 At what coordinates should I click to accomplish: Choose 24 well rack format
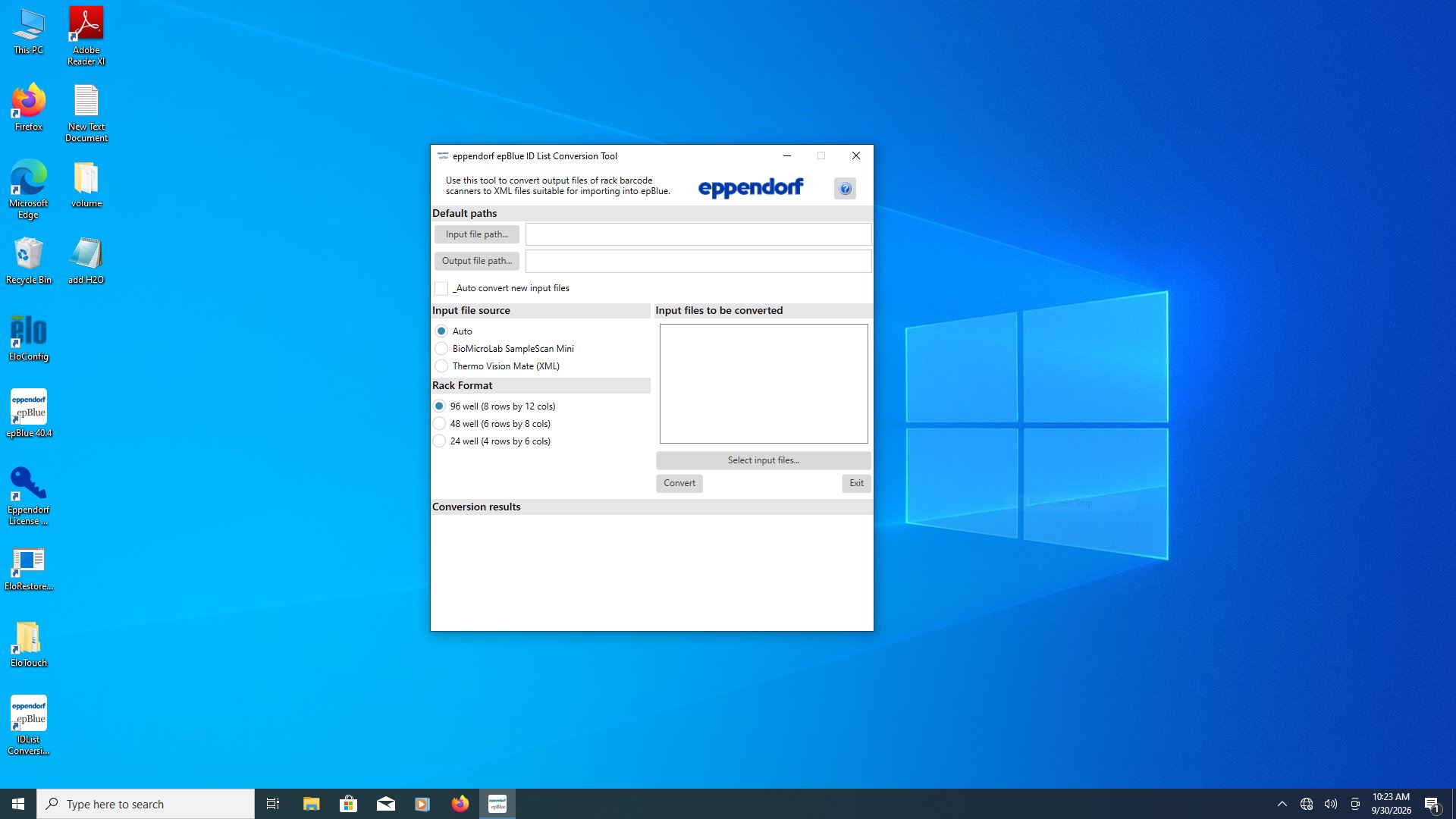(439, 441)
